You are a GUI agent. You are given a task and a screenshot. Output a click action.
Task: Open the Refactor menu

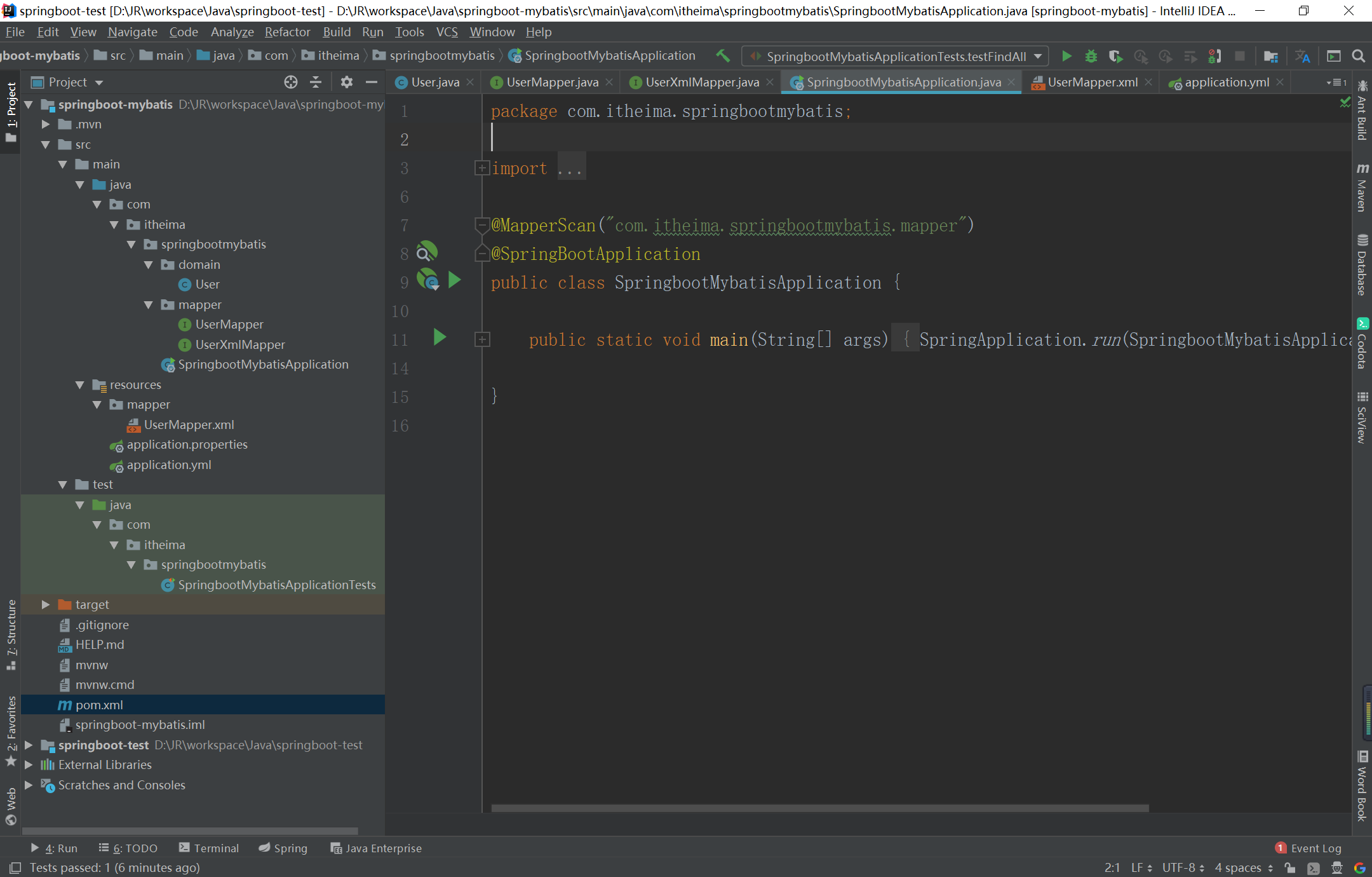click(288, 32)
